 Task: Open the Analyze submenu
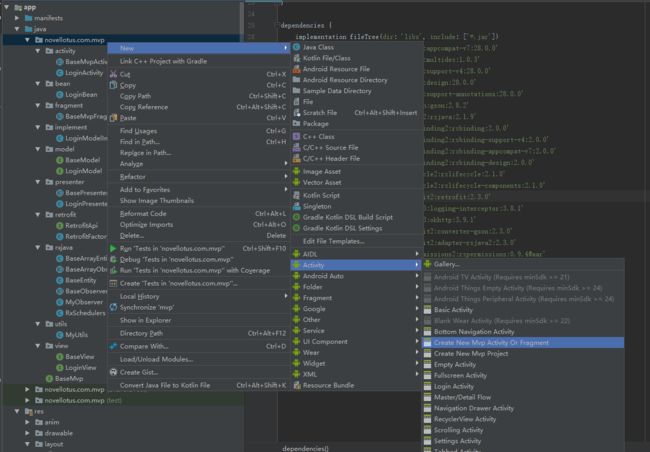199,164
